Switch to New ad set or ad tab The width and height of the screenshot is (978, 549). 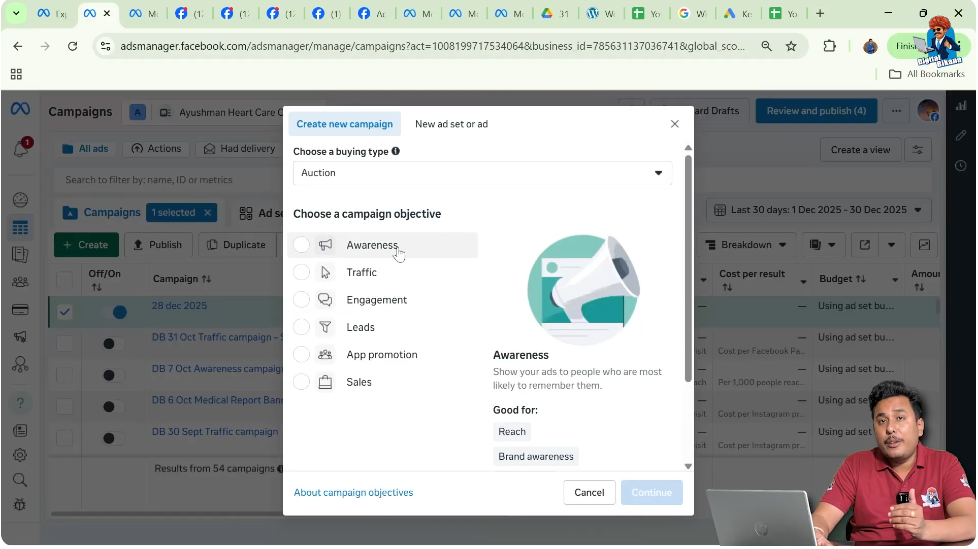coord(451,124)
